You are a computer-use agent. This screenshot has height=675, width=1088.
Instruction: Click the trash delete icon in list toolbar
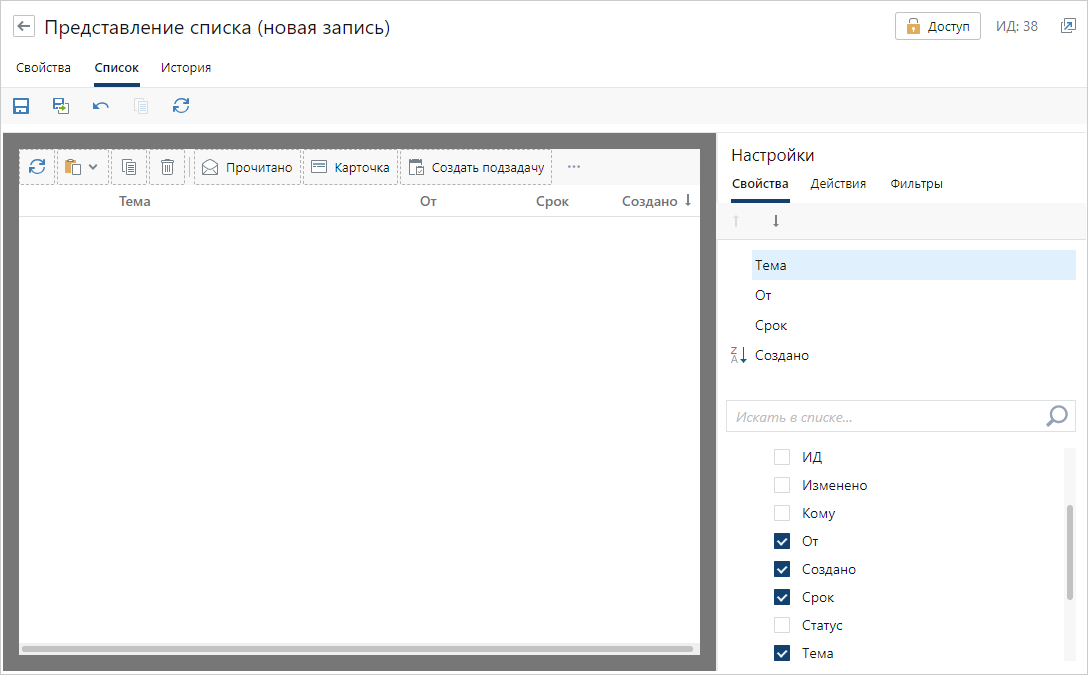pos(168,167)
